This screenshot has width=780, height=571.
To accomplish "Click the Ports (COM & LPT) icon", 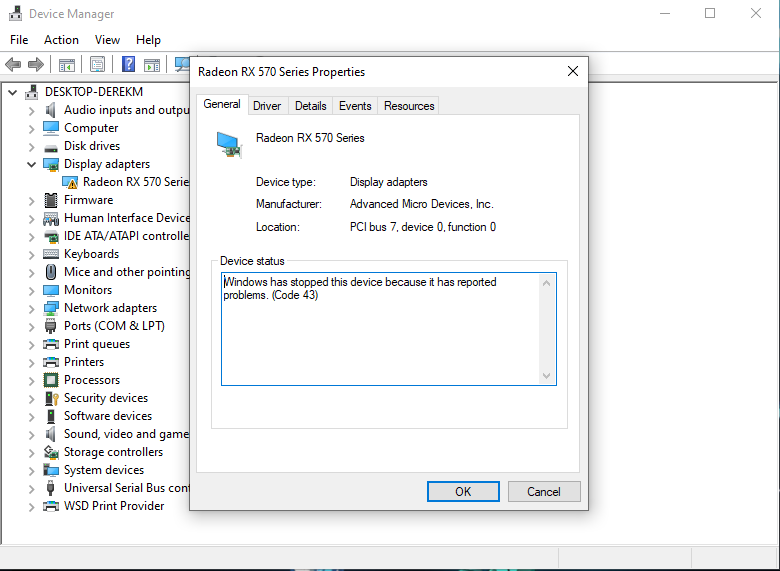I will click(x=51, y=326).
